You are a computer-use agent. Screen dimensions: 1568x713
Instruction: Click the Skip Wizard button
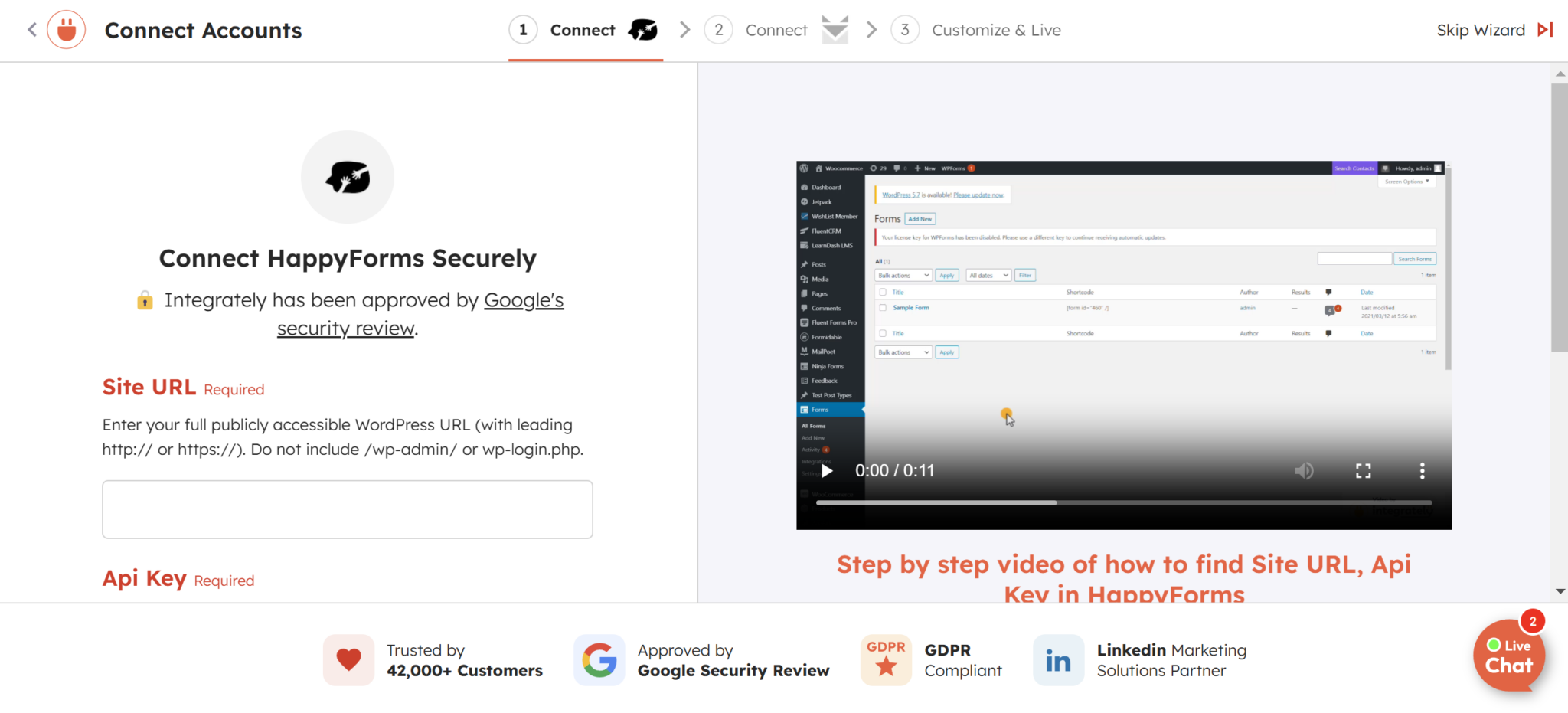[x=1479, y=30]
